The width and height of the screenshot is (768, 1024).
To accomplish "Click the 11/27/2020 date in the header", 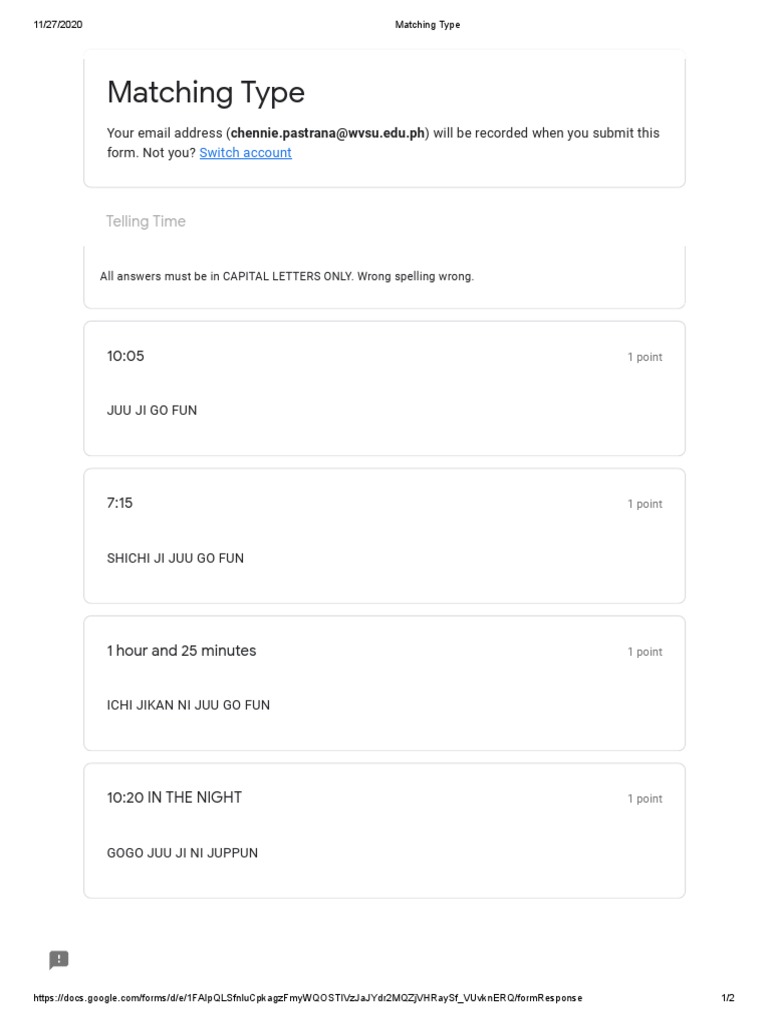I will click(x=58, y=25).
